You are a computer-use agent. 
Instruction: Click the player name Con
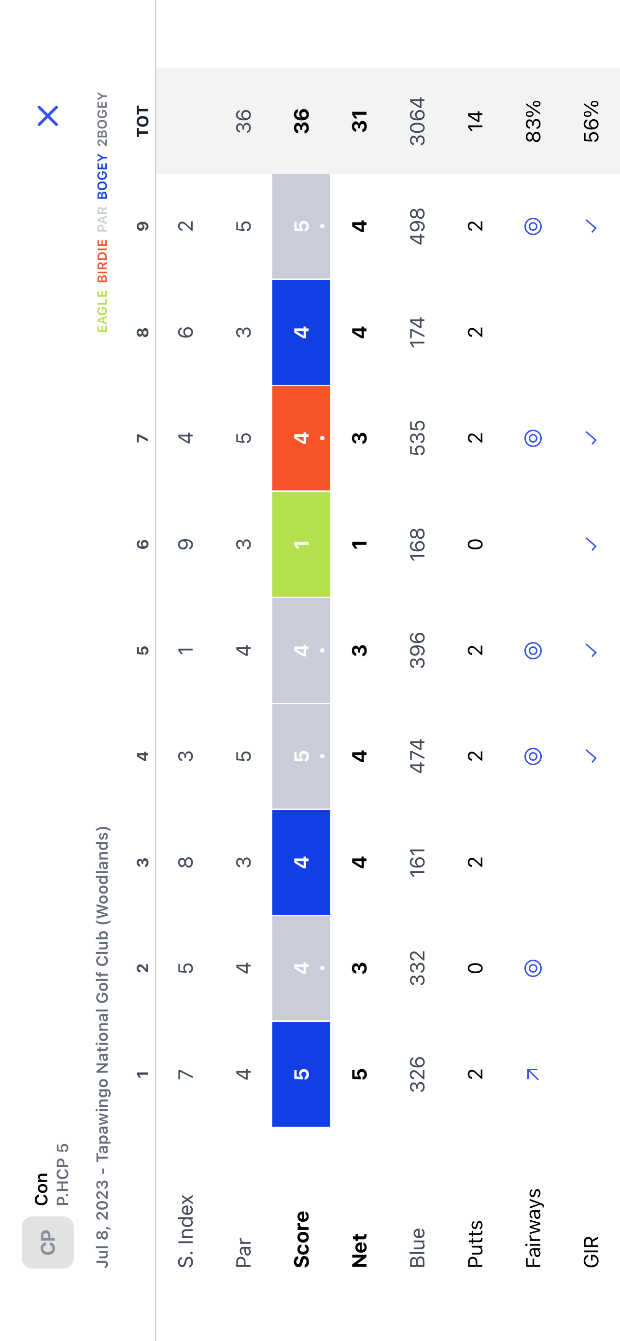point(41,1189)
